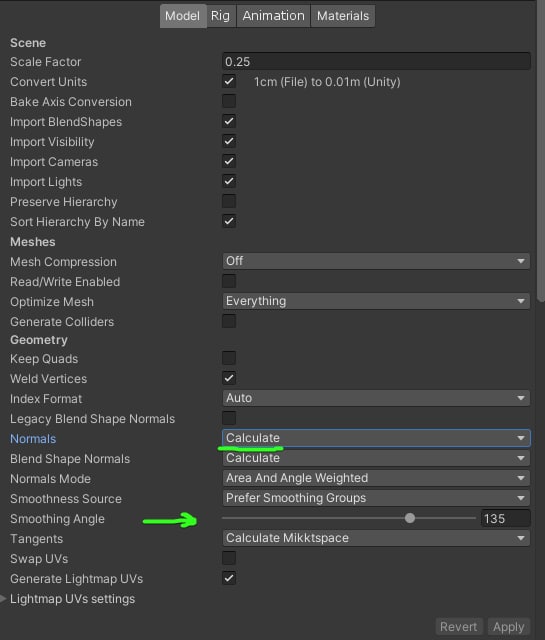Enable Preserve Hierarchy checkbox
This screenshot has height=640, width=545.
coord(229,201)
